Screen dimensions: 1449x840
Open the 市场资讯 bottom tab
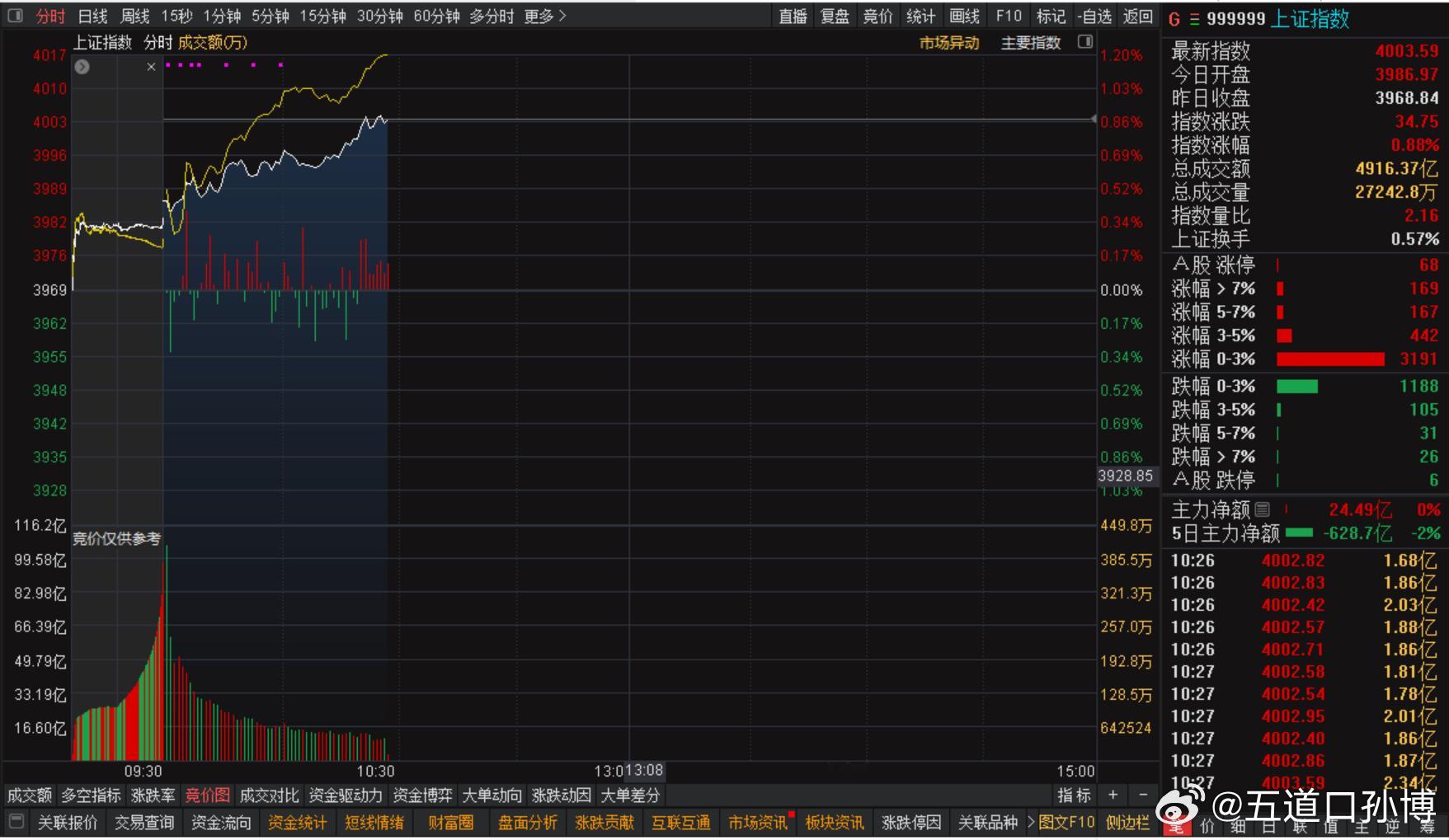click(758, 822)
